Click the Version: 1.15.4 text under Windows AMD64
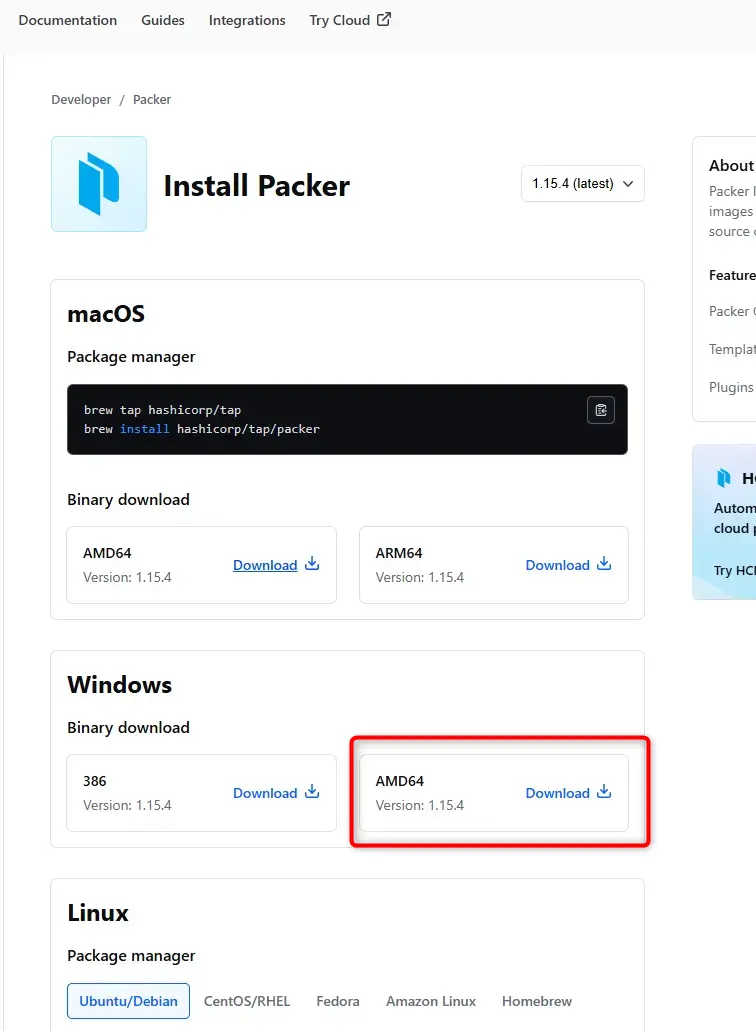This screenshot has width=756, height=1031. [x=419, y=805]
